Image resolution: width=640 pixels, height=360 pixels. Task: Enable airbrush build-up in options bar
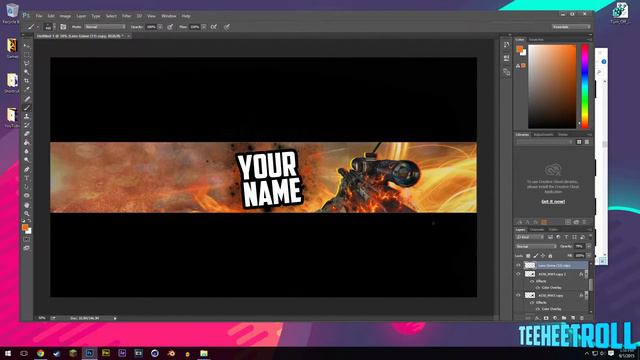click(x=213, y=27)
